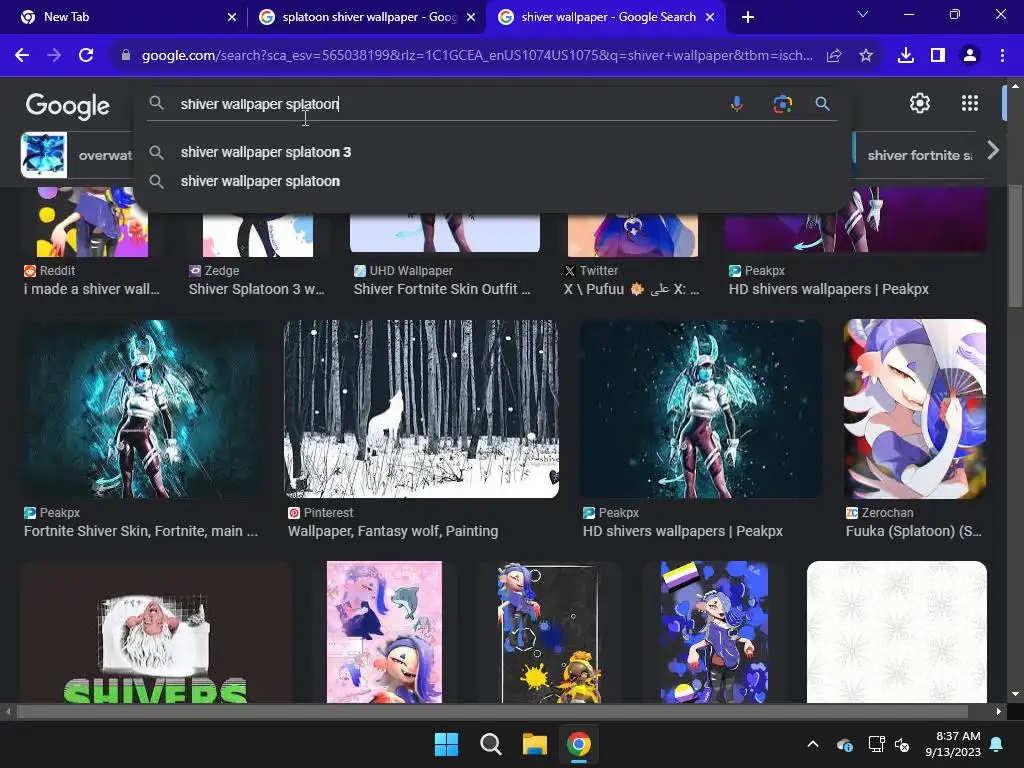Bookmark this page with the star icon
Screen dimensions: 1024x768
click(866, 56)
